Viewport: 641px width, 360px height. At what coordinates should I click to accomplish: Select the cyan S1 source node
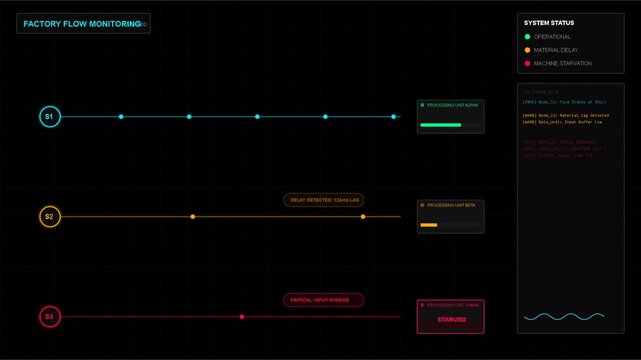click(50, 116)
